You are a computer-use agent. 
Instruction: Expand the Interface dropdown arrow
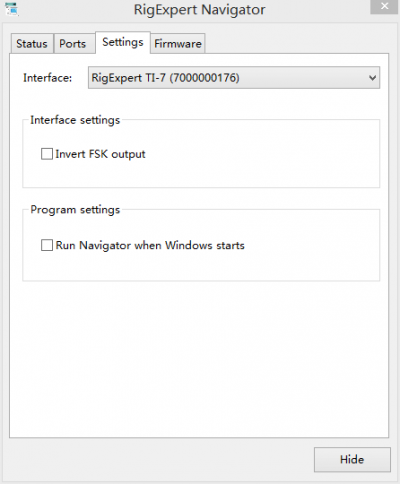(x=372, y=78)
